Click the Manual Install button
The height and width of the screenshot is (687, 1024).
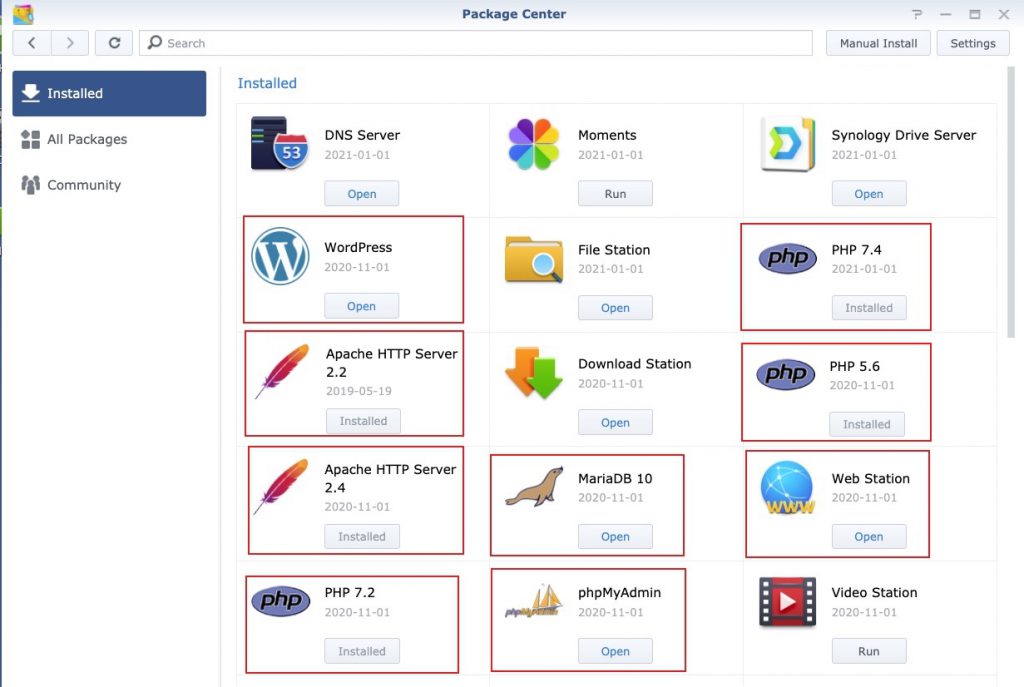pyautogui.click(x=878, y=43)
